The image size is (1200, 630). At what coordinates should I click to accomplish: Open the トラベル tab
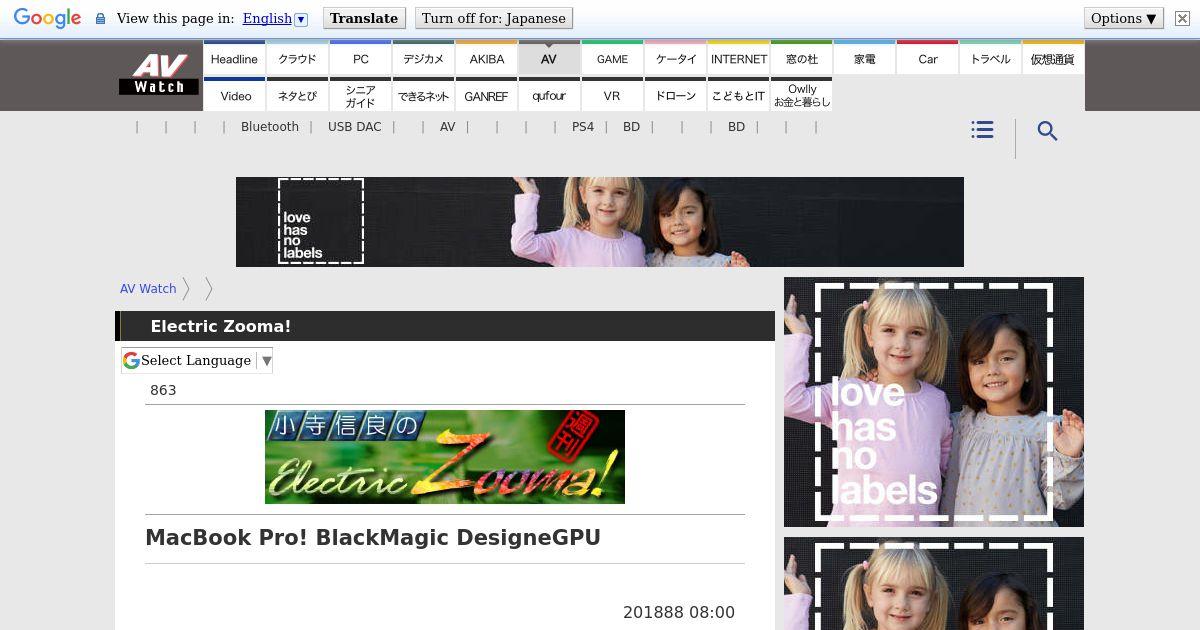tap(991, 58)
